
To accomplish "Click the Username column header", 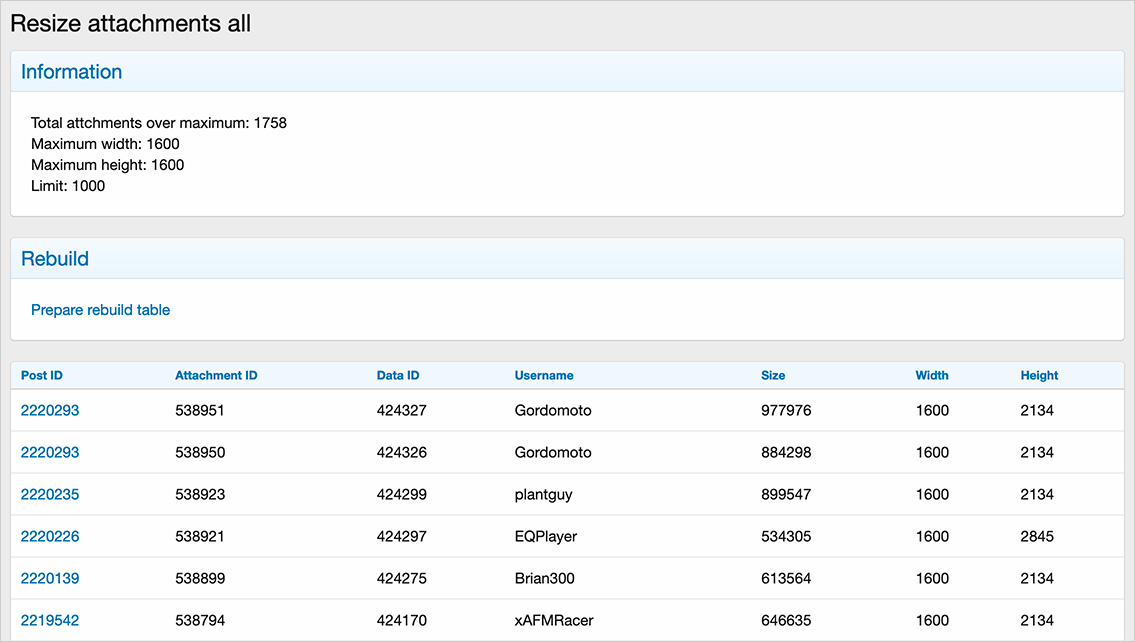I will point(544,375).
